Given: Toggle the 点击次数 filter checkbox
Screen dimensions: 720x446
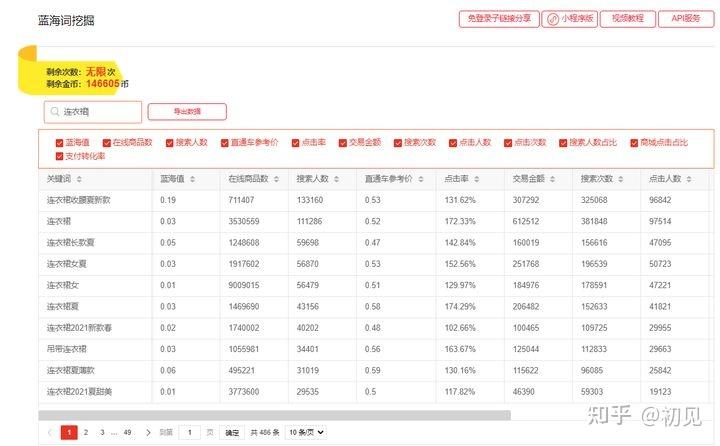Looking at the screenshot, I should pyautogui.click(x=508, y=143).
